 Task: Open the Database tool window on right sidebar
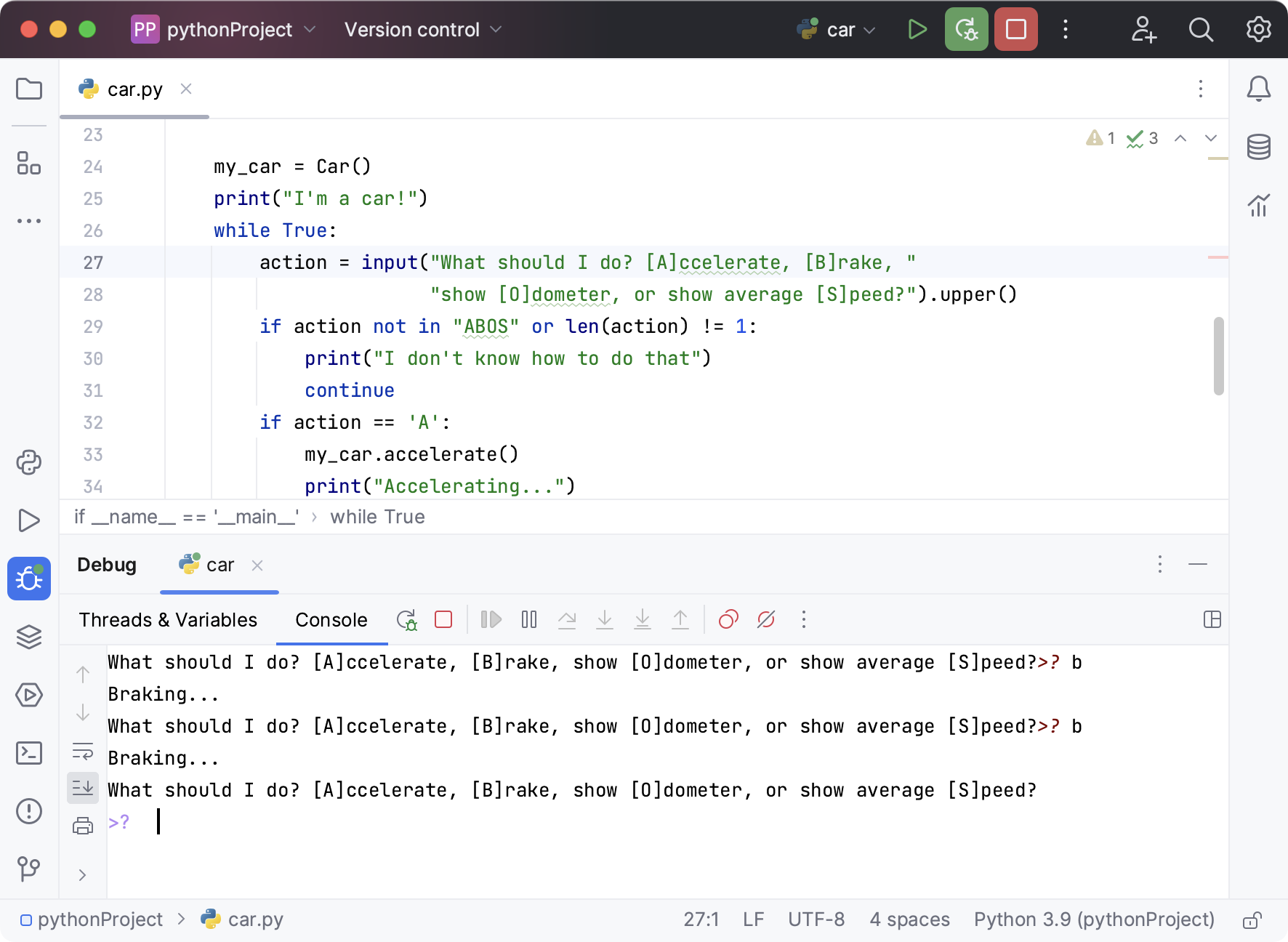1260,147
